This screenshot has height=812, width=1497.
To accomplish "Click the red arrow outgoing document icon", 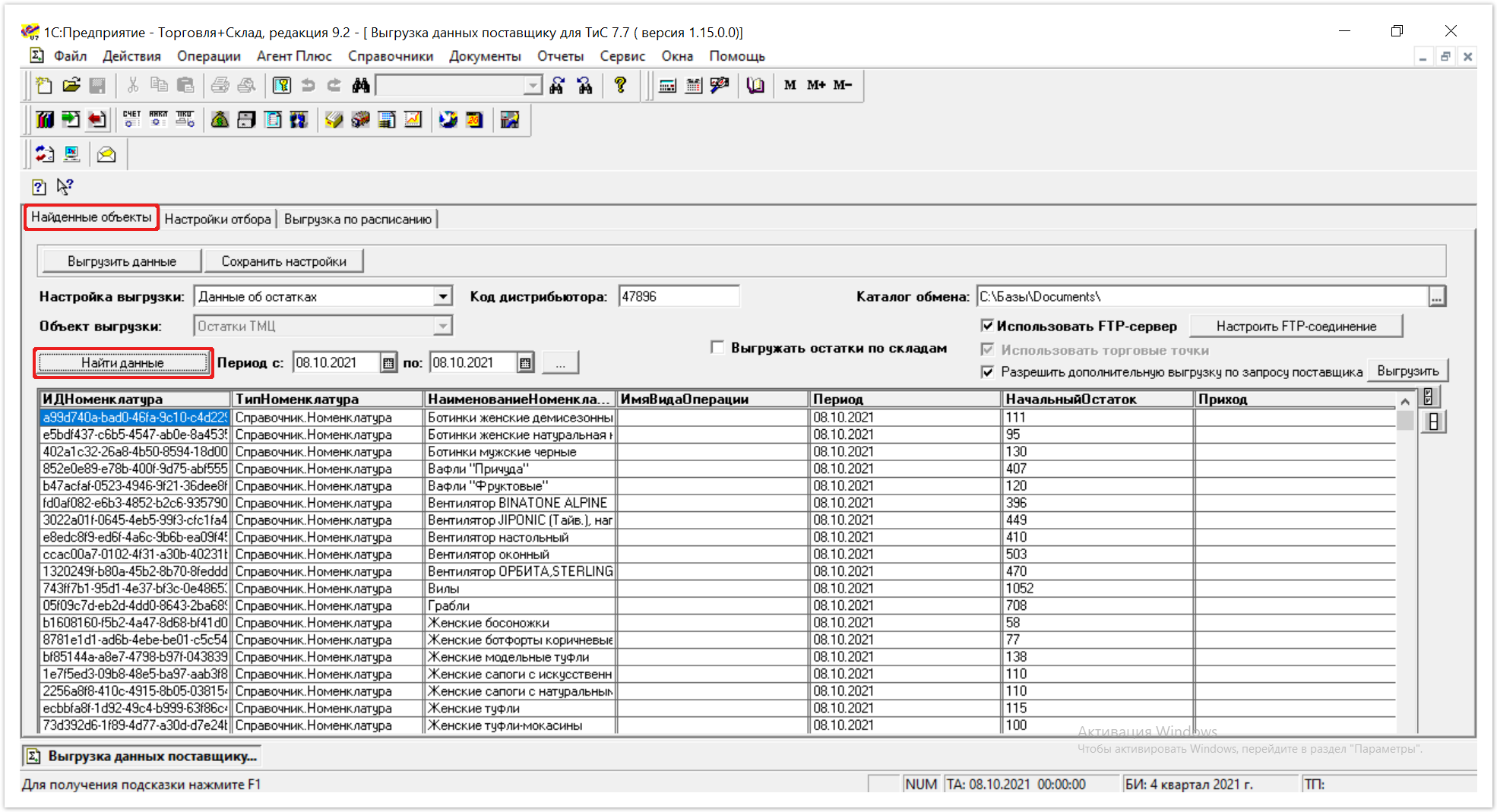I will (x=97, y=119).
